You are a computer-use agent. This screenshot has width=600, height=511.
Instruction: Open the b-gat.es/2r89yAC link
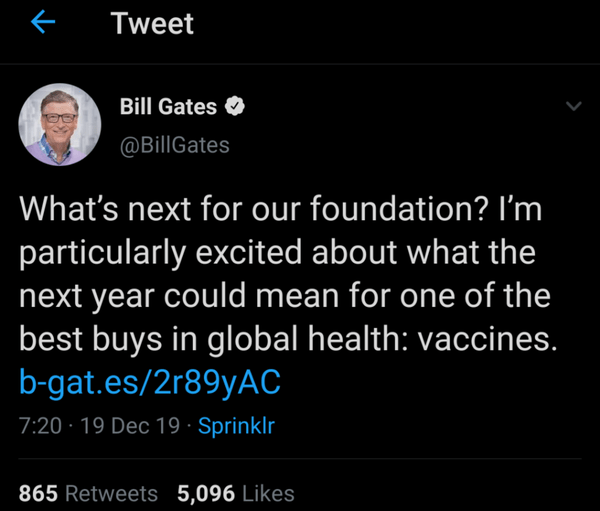pos(150,380)
